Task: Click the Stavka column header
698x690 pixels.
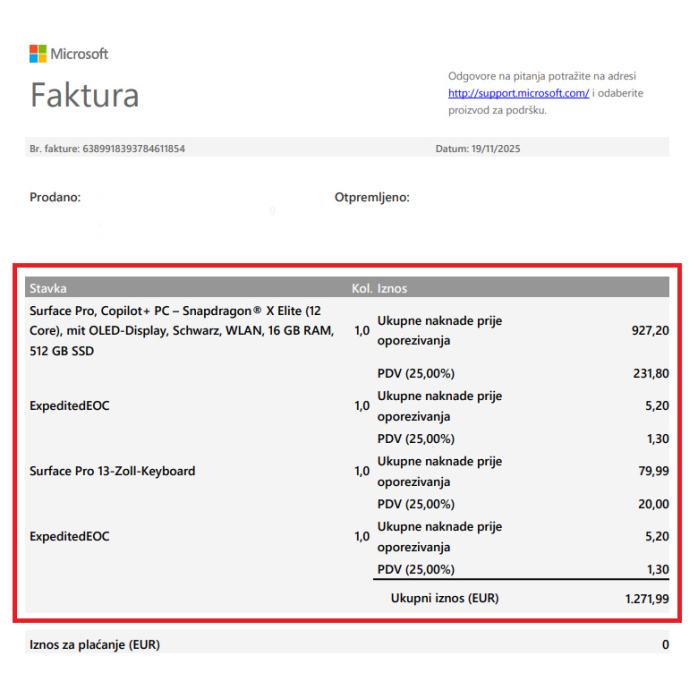Action: (48, 288)
